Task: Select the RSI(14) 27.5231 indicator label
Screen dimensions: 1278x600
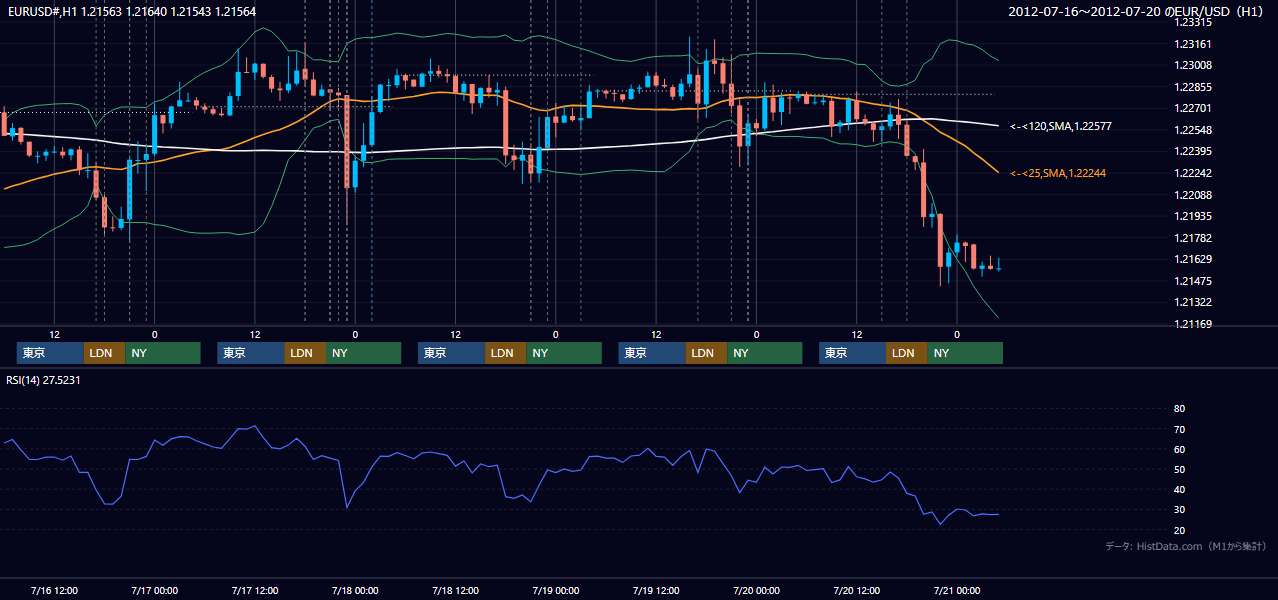Action: pos(43,380)
